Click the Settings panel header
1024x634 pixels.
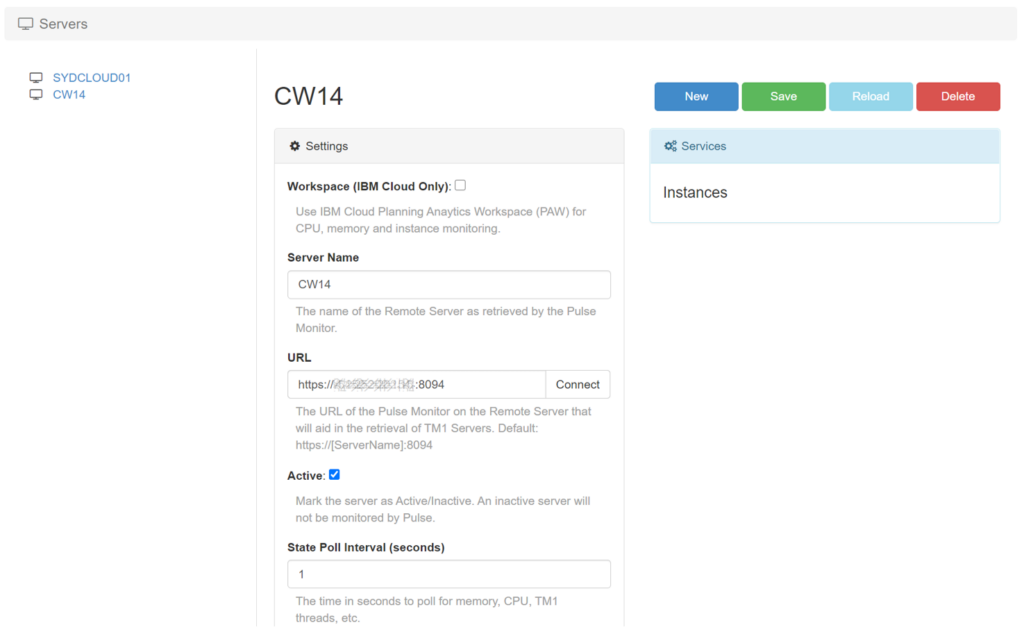[x=448, y=146]
